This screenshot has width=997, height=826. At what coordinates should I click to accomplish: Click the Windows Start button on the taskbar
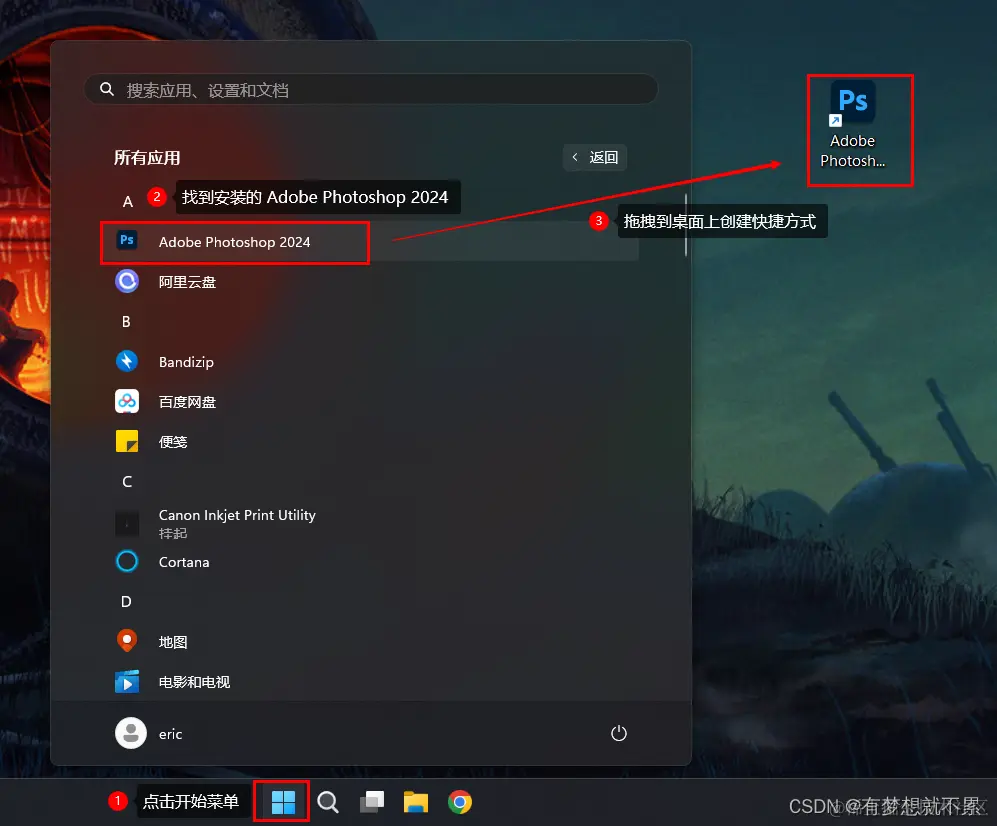pyautogui.click(x=283, y=802)
